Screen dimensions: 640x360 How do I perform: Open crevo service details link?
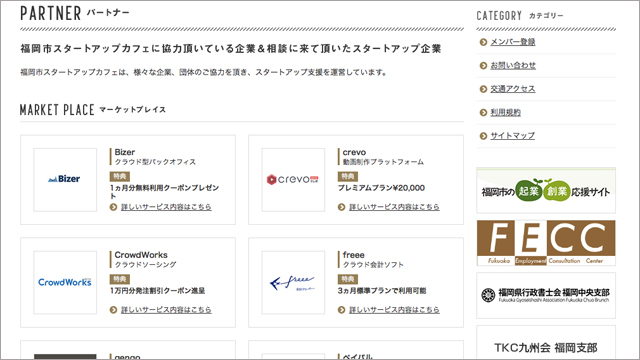point(394,207)
